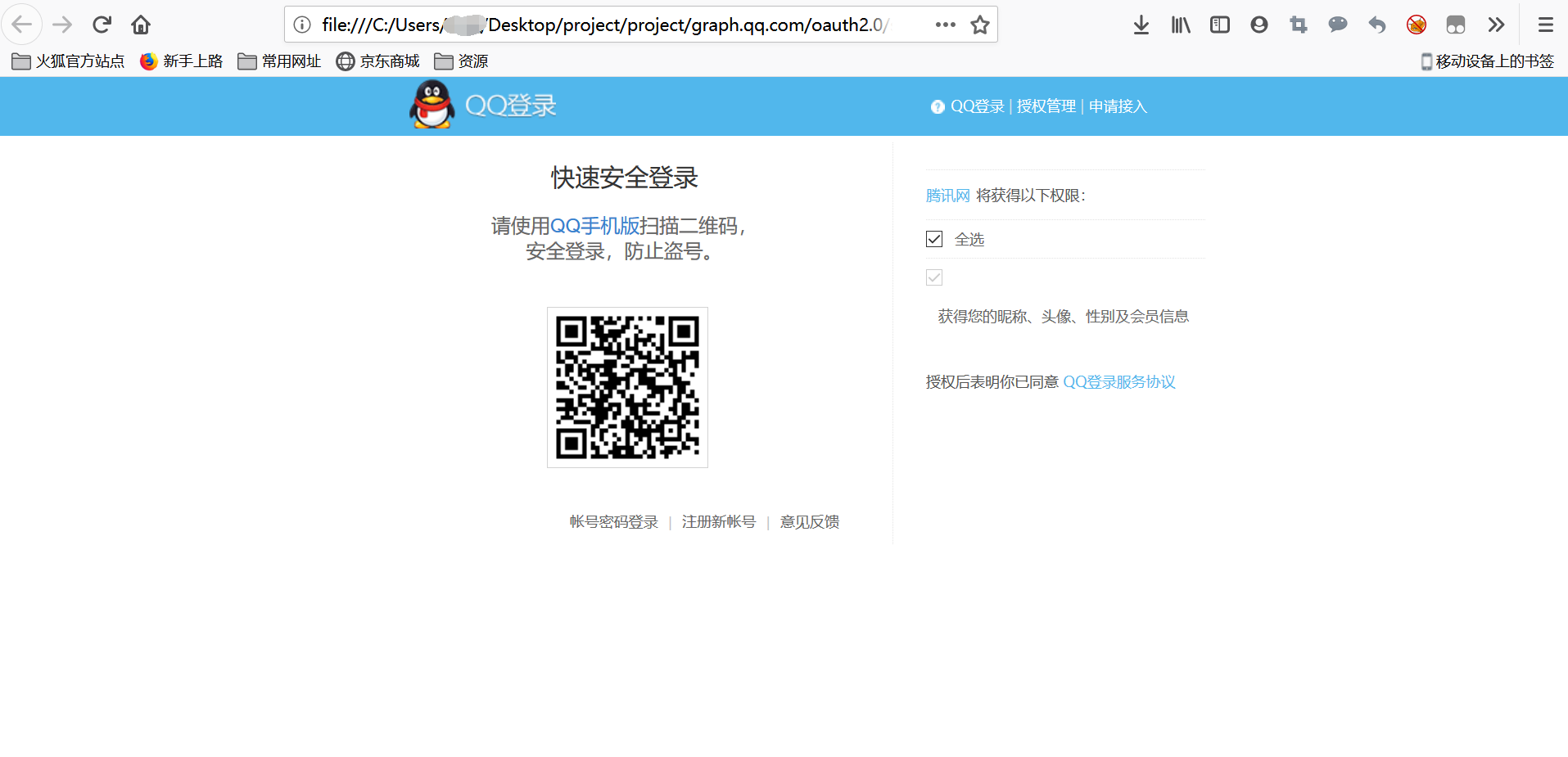Open the Downloads panel
Image resolution: width=1568 pixels, height=757 pixels.
tap(1141, 25)
